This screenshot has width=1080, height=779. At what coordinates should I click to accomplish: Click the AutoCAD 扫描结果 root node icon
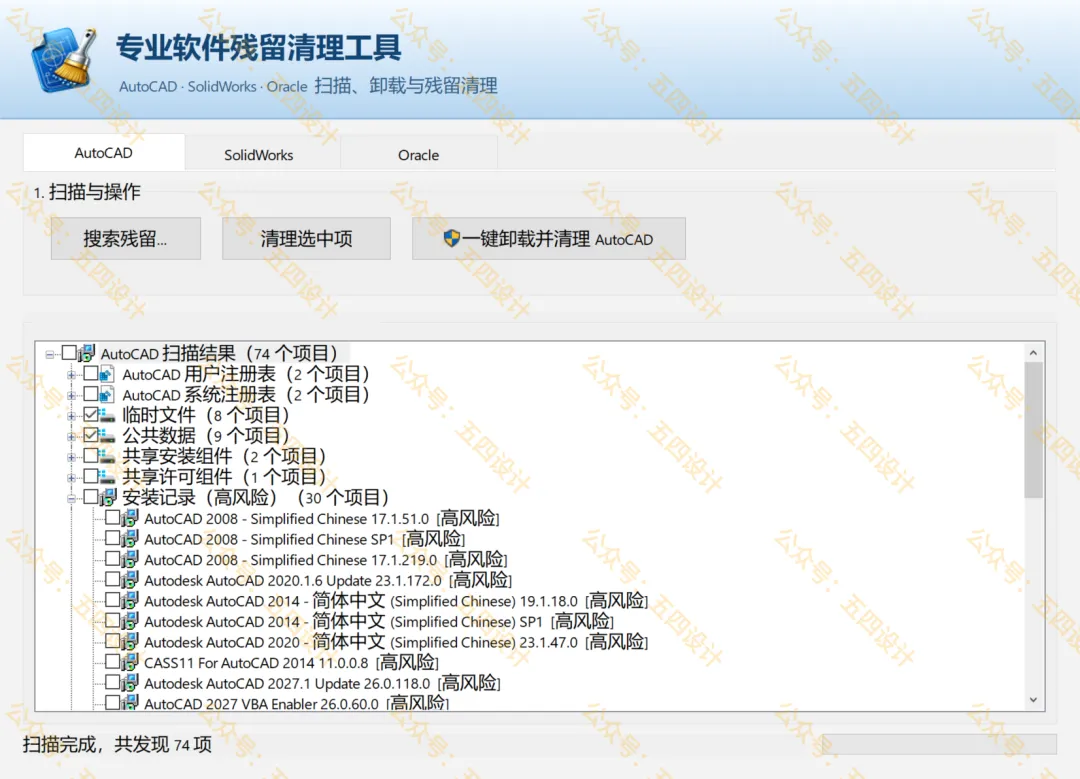point(87,353)
